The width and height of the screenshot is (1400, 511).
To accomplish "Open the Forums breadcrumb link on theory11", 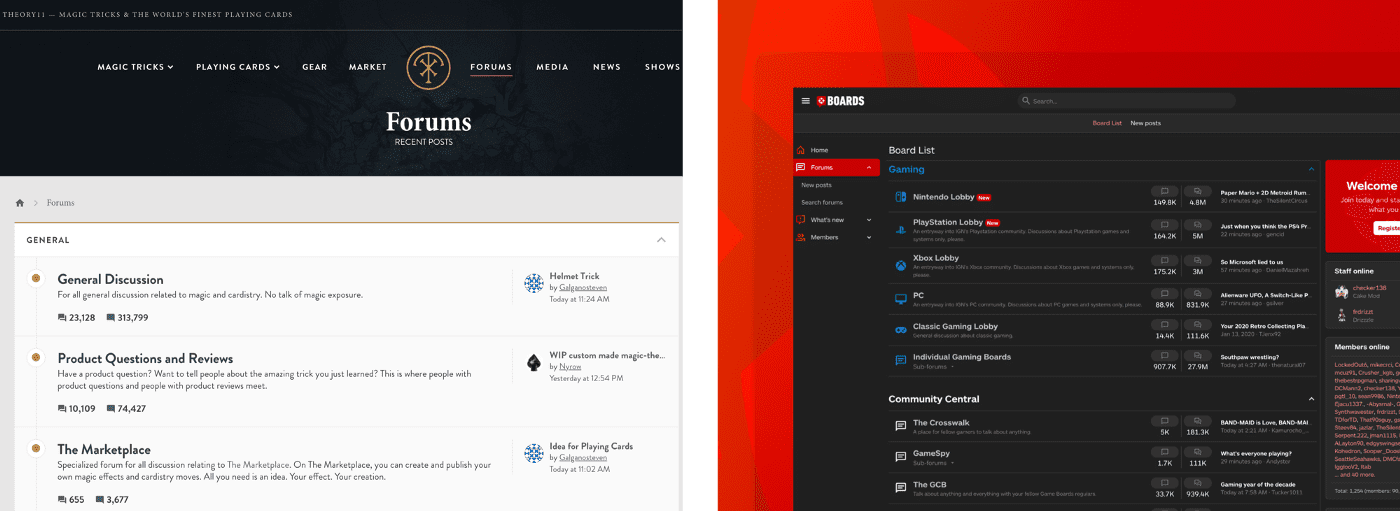I will click(61, 203).
